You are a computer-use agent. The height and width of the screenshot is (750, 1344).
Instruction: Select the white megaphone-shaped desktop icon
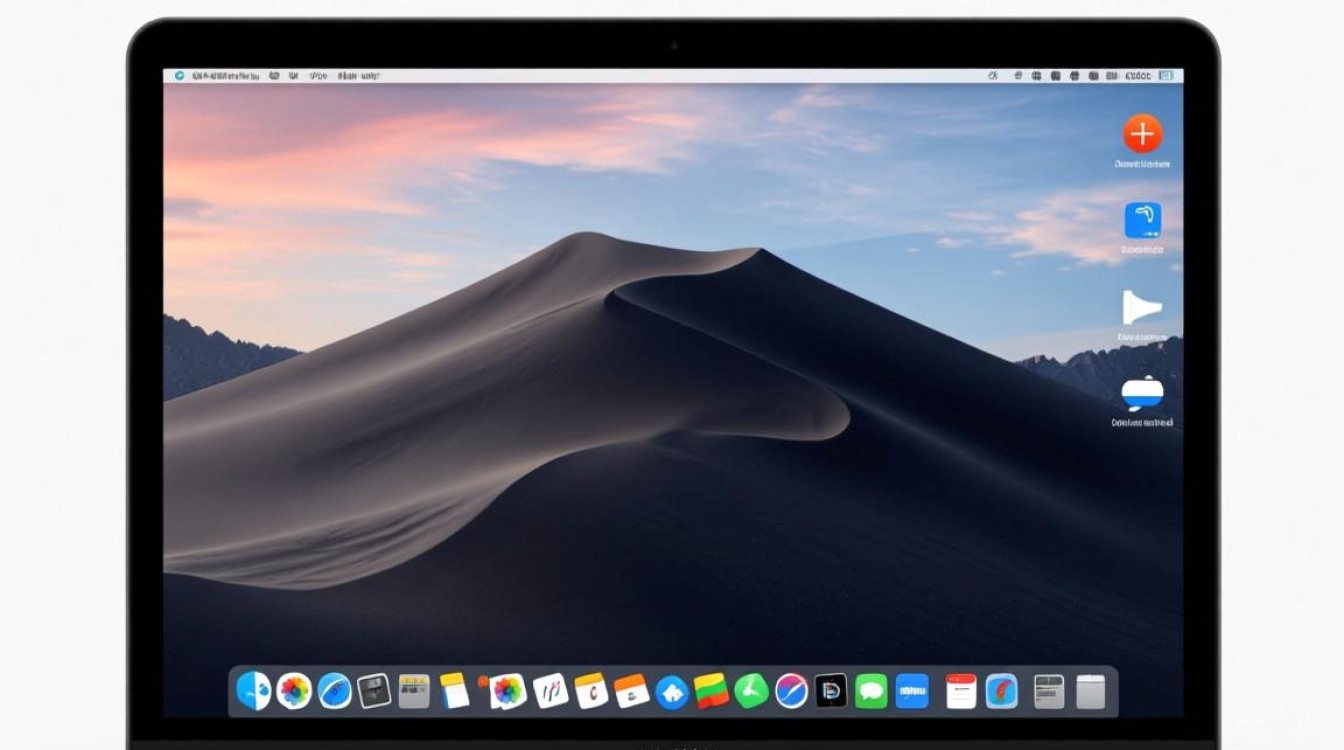pyautogui.click(x=1141, y=307)
